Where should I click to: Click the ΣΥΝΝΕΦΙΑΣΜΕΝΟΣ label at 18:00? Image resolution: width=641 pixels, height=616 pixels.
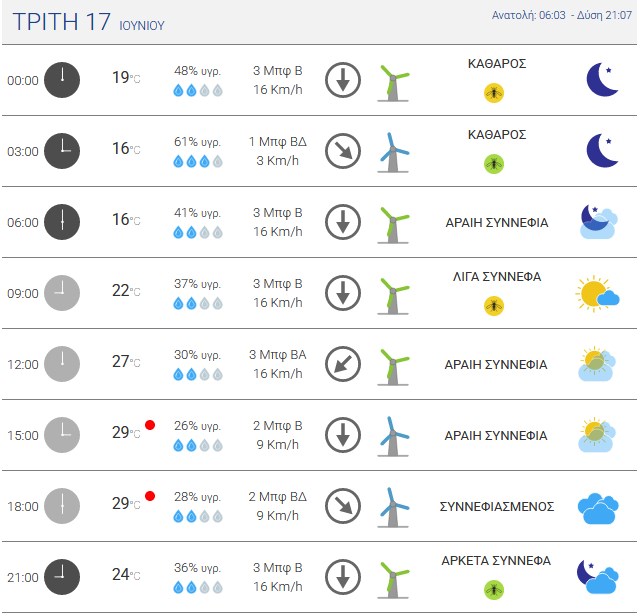click(497, 506)
